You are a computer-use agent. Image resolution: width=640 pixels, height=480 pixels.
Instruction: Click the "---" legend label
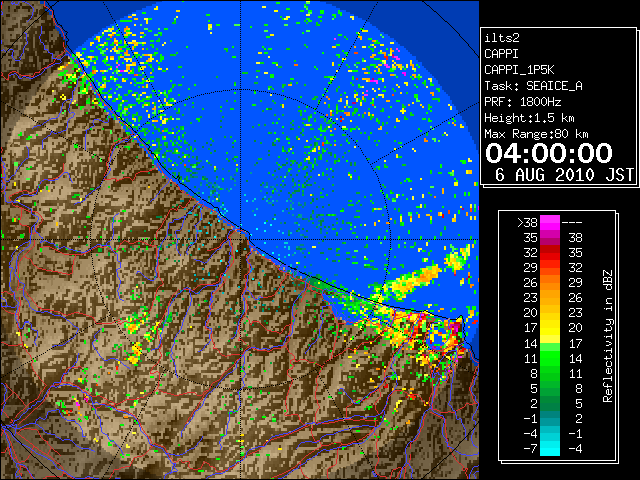pos(572,223)
